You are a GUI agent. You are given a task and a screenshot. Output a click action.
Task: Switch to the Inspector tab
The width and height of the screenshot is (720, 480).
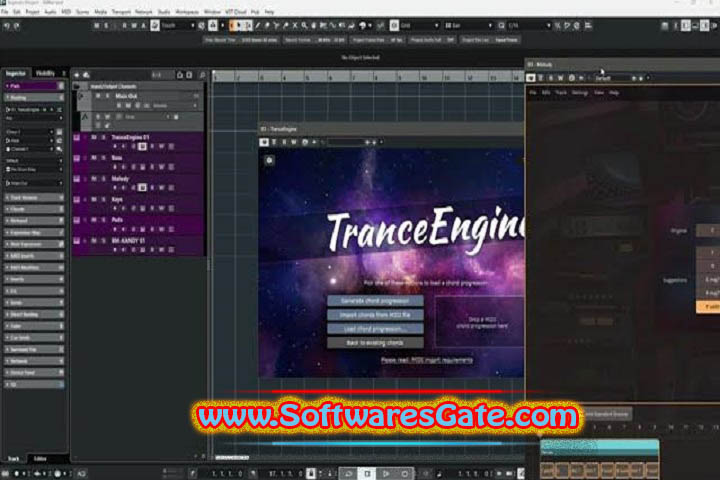tap(16, 73)
